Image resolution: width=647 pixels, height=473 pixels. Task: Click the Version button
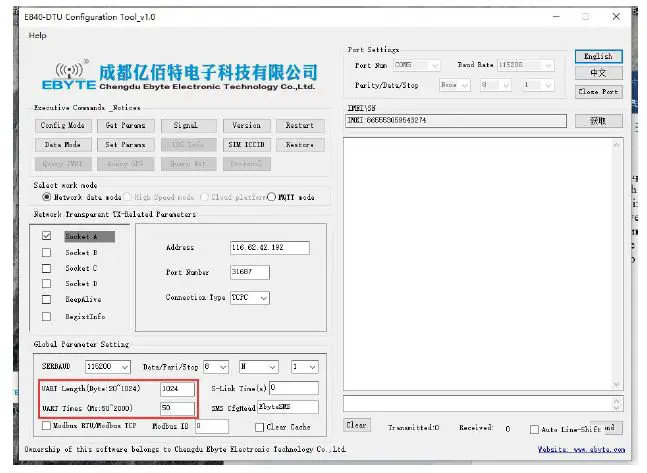click(x=246, y=125)
